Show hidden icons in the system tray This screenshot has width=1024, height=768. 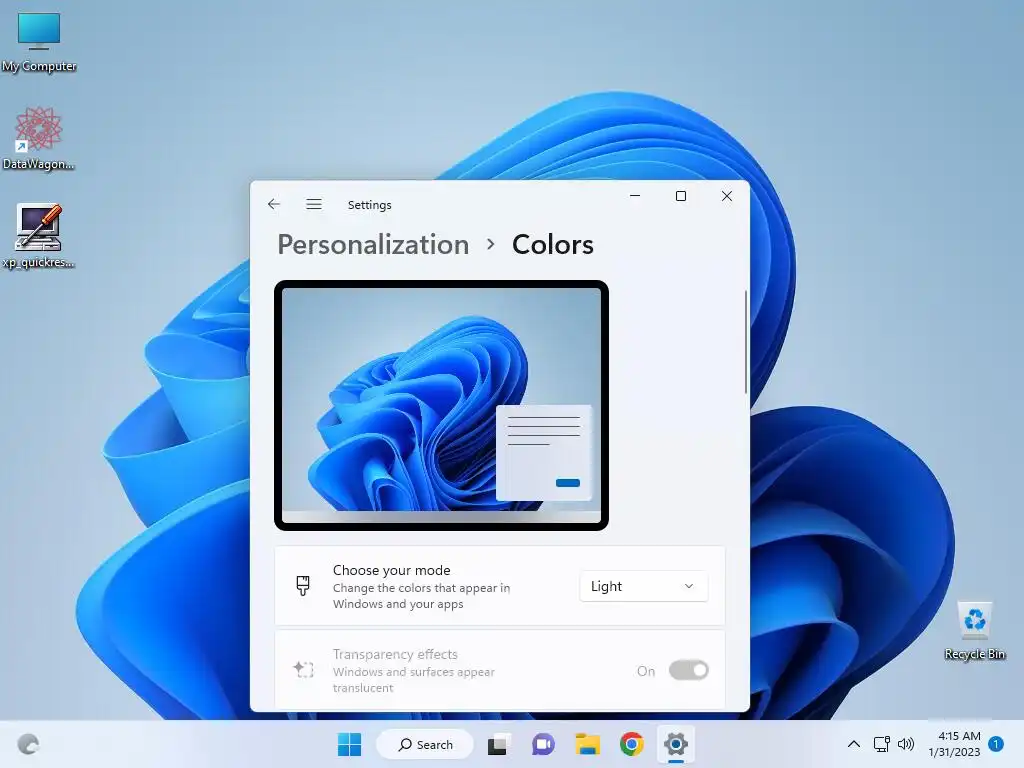[854, 744]
